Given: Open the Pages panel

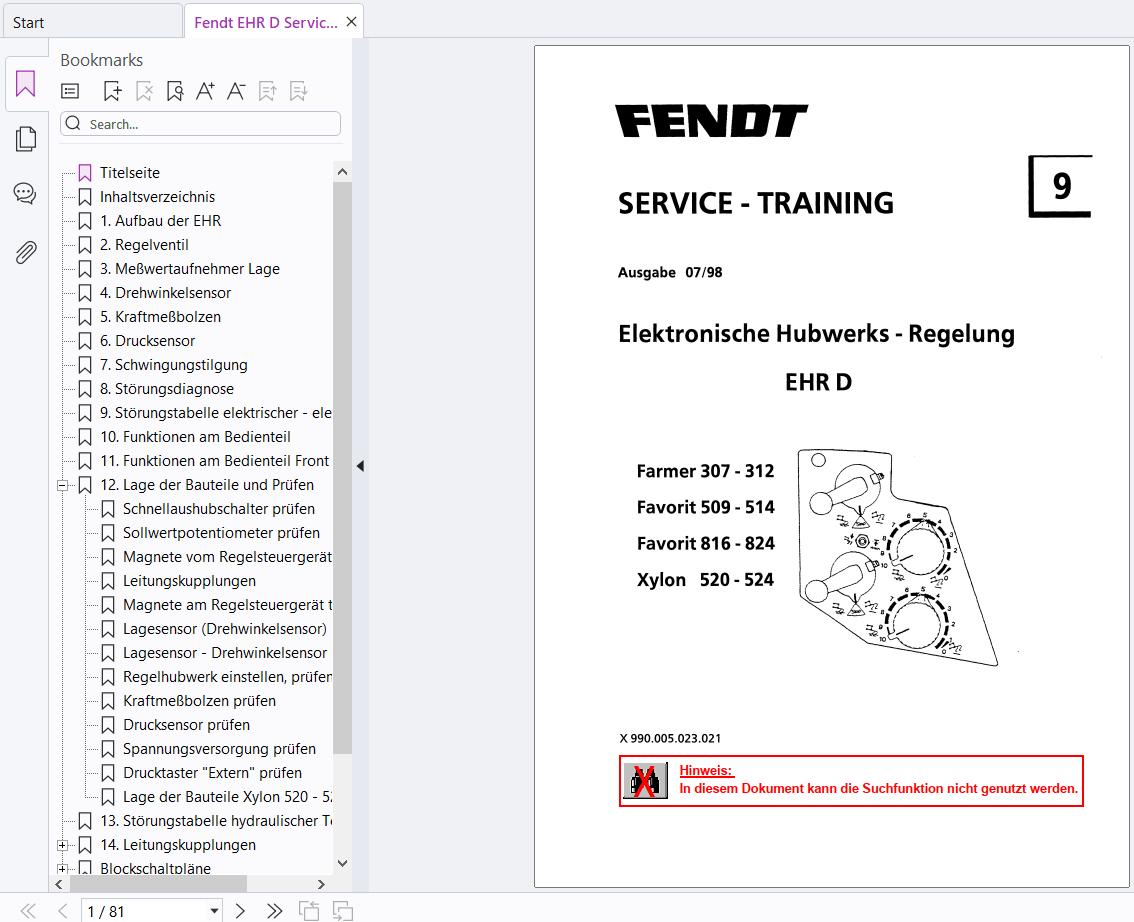Looking at the screenshot, I should pyautogui.click(x=25, y=138).
